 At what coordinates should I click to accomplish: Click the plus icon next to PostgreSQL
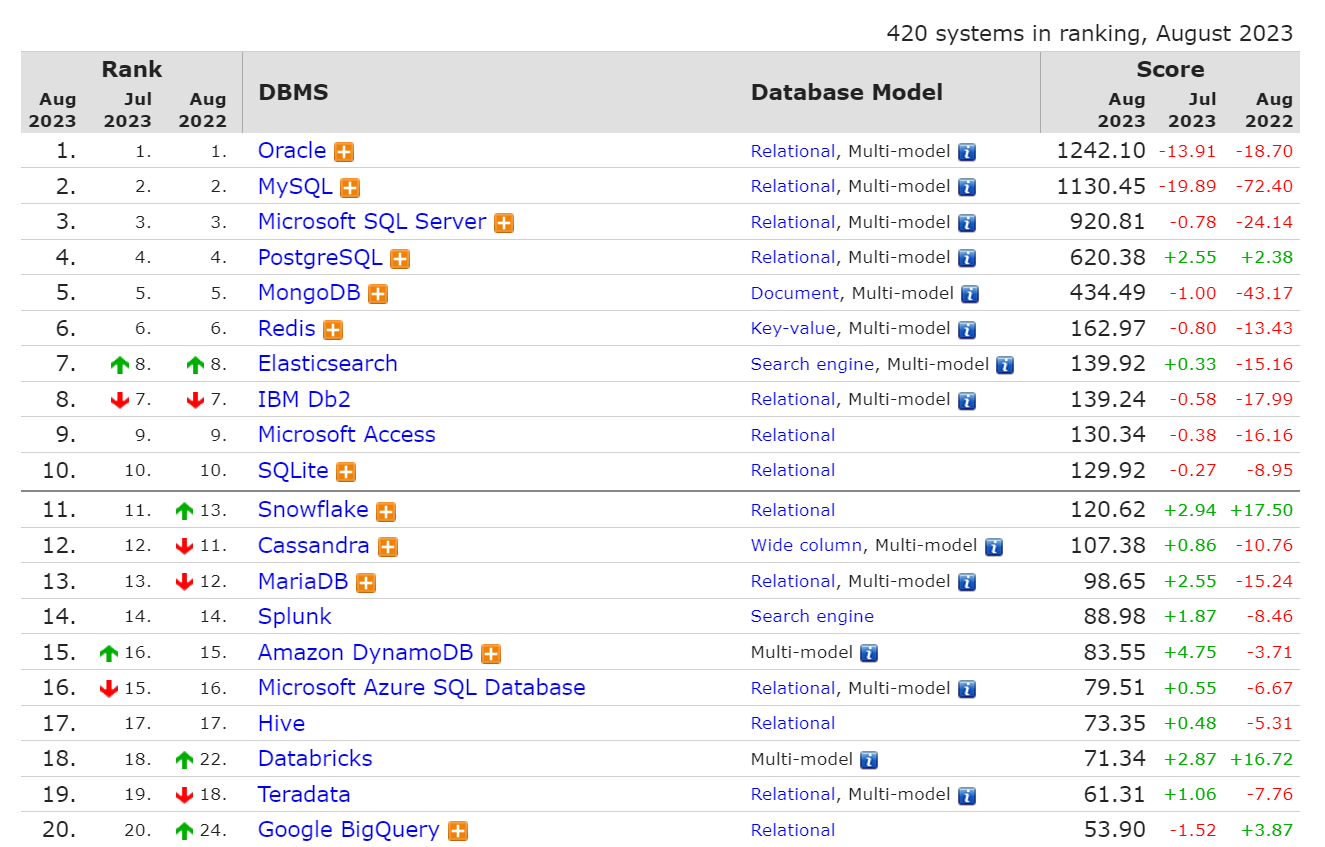[400, 259]
